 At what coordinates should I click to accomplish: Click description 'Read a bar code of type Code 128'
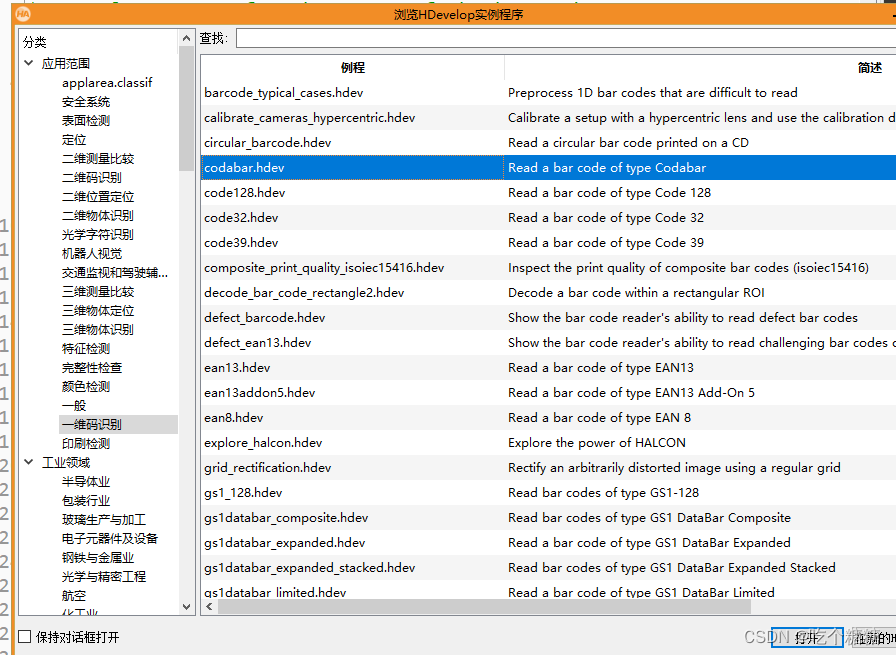pyautogui.click(x=609, y=193)
